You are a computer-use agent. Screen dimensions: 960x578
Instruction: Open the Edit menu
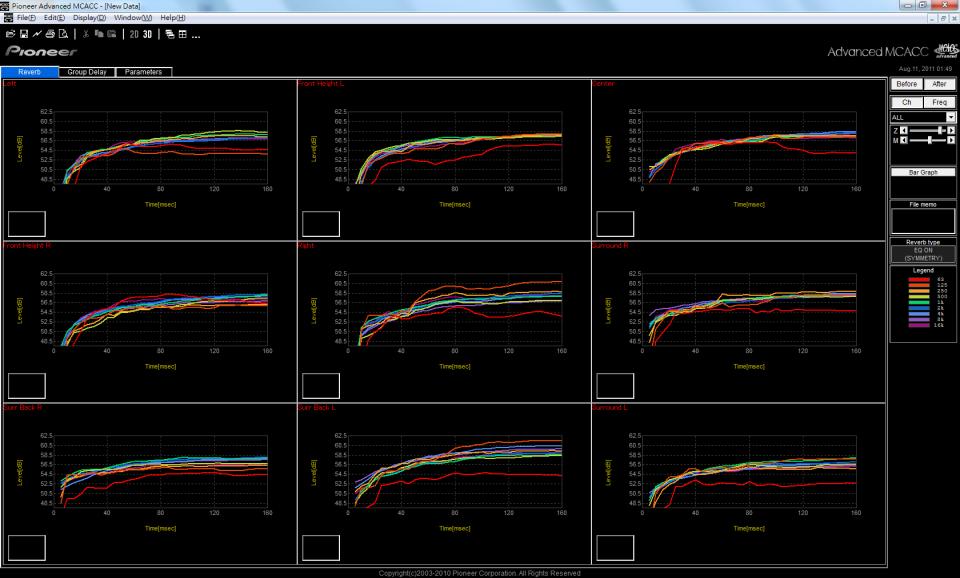click(x=54, y=18)
